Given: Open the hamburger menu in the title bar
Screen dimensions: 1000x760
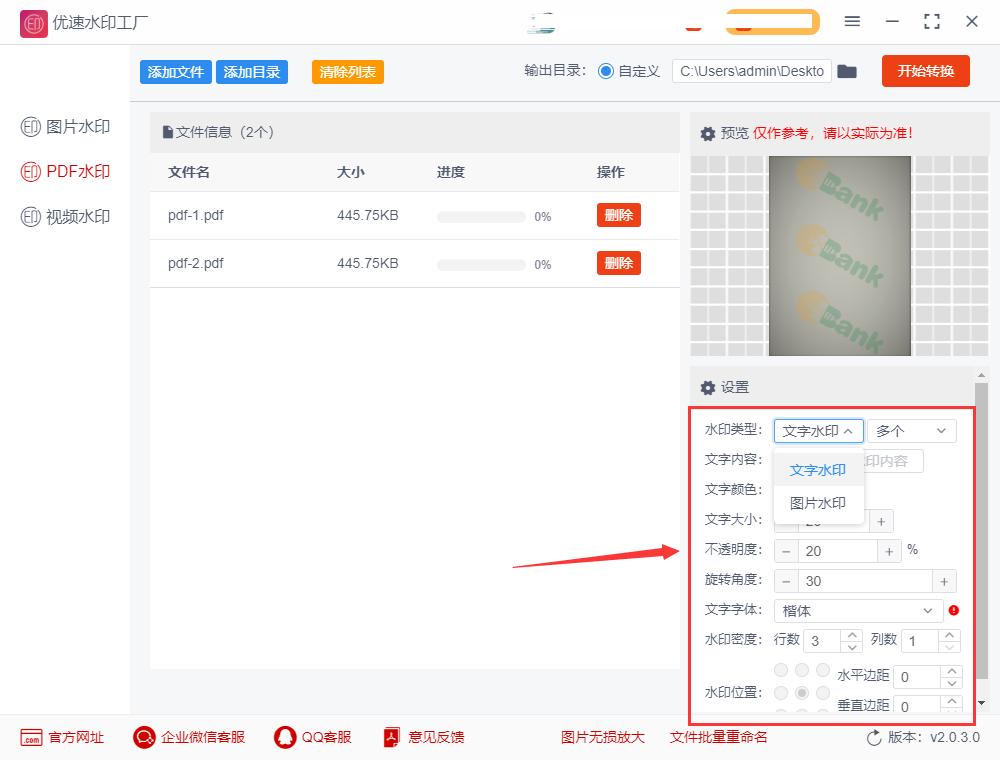Looking at the screenshot, I should click(x=852, y=21).
